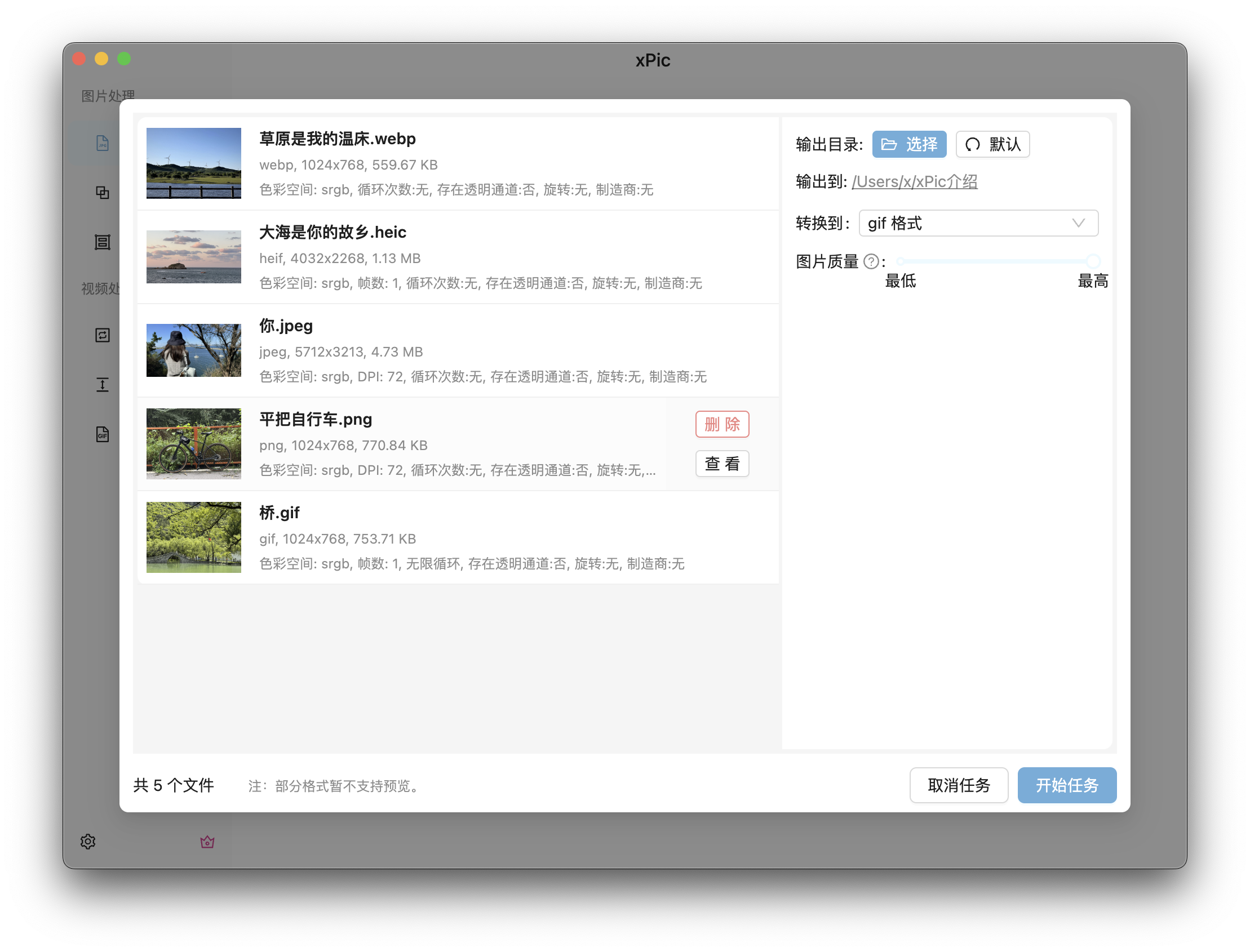The image size is (1250, 952).
Task: Open the video convert loop icon
Action: coord(102,336)
